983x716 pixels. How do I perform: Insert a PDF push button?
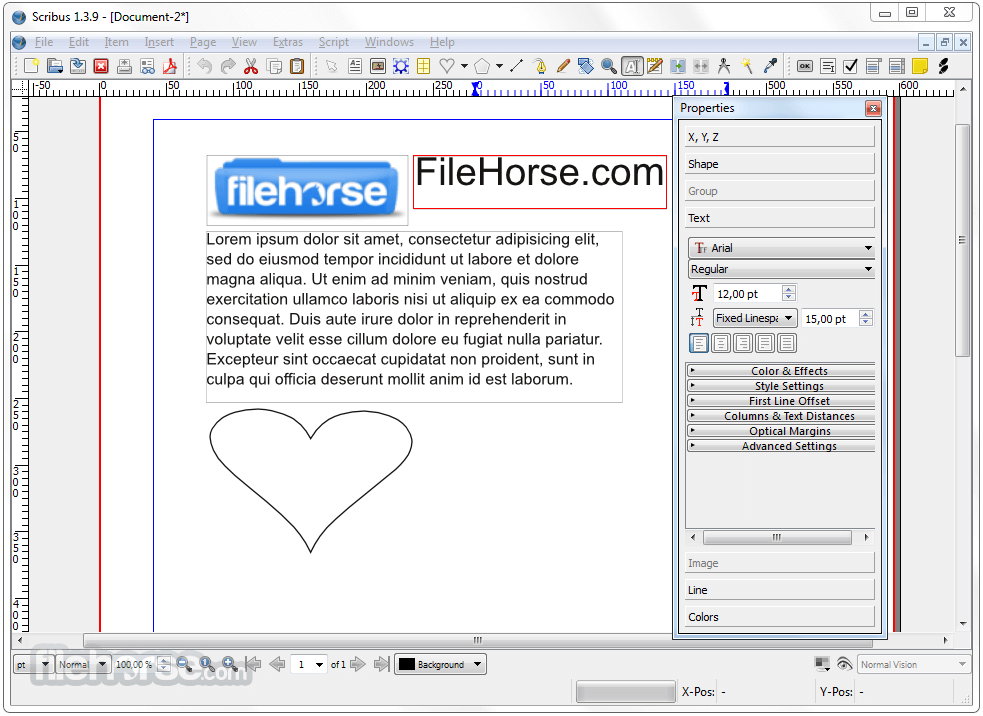click(x=805, y=66)
